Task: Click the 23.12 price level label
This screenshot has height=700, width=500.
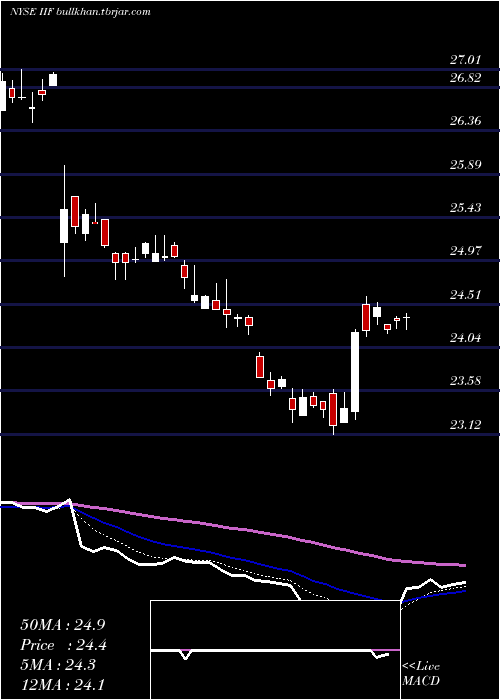Action: (x=465, y=424)
